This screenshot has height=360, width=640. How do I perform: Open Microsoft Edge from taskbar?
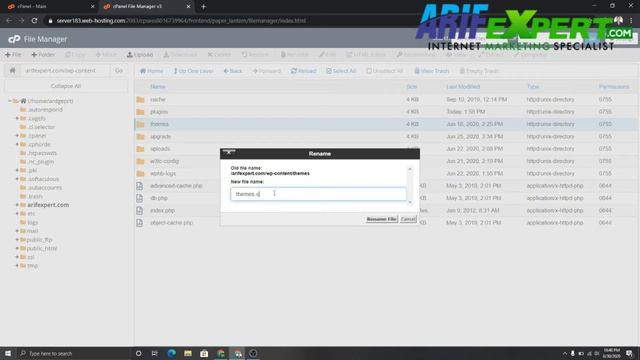click(x=171, y=353)
